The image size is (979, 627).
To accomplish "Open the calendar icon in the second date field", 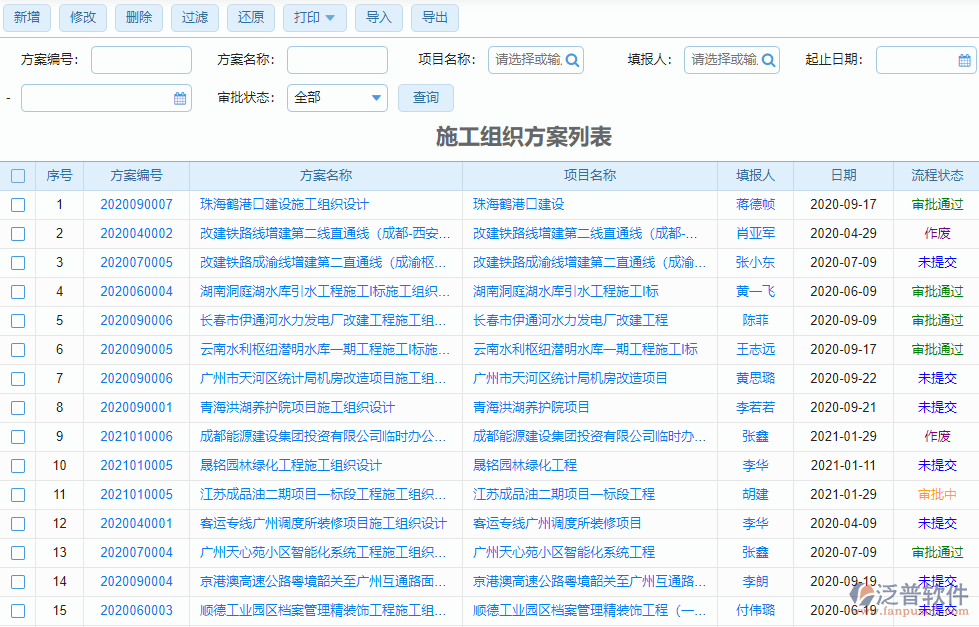I will (180, 98).
